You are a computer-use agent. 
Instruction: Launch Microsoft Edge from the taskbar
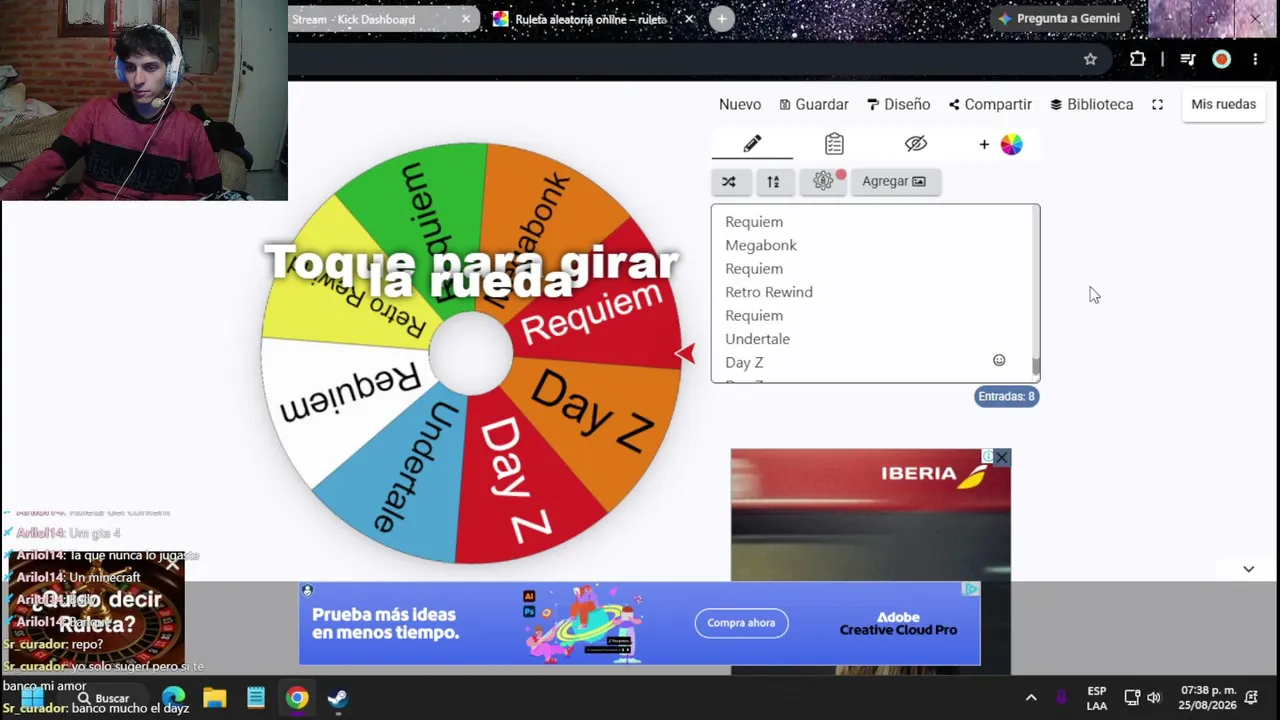click(173, 697)
